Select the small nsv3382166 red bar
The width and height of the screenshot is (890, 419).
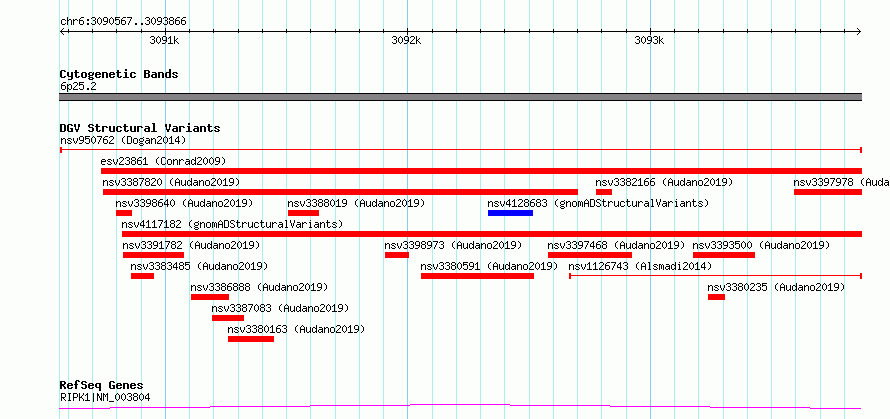(604, 192)
